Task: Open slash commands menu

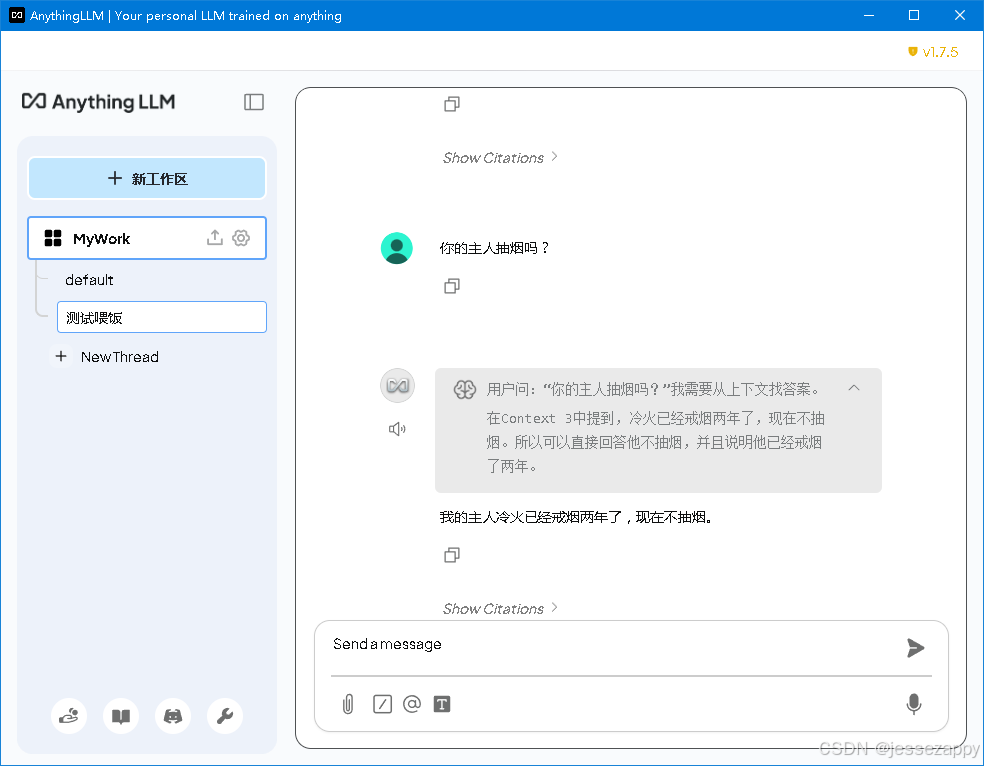Action: pos(382,704)
